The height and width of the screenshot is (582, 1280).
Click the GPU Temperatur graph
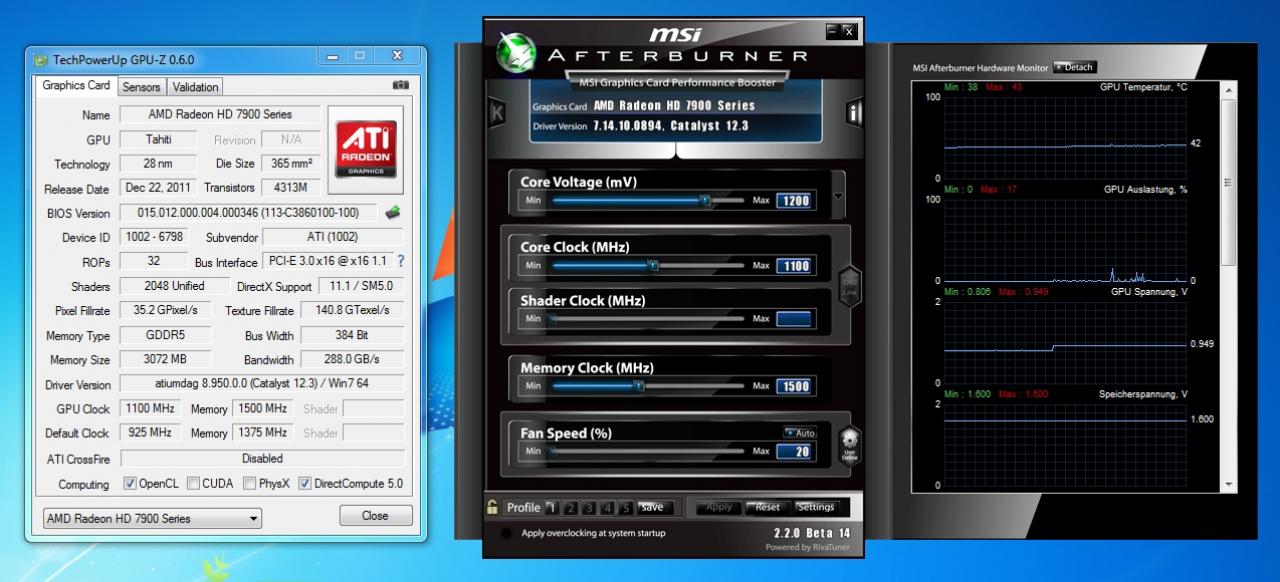(1064, 137)
